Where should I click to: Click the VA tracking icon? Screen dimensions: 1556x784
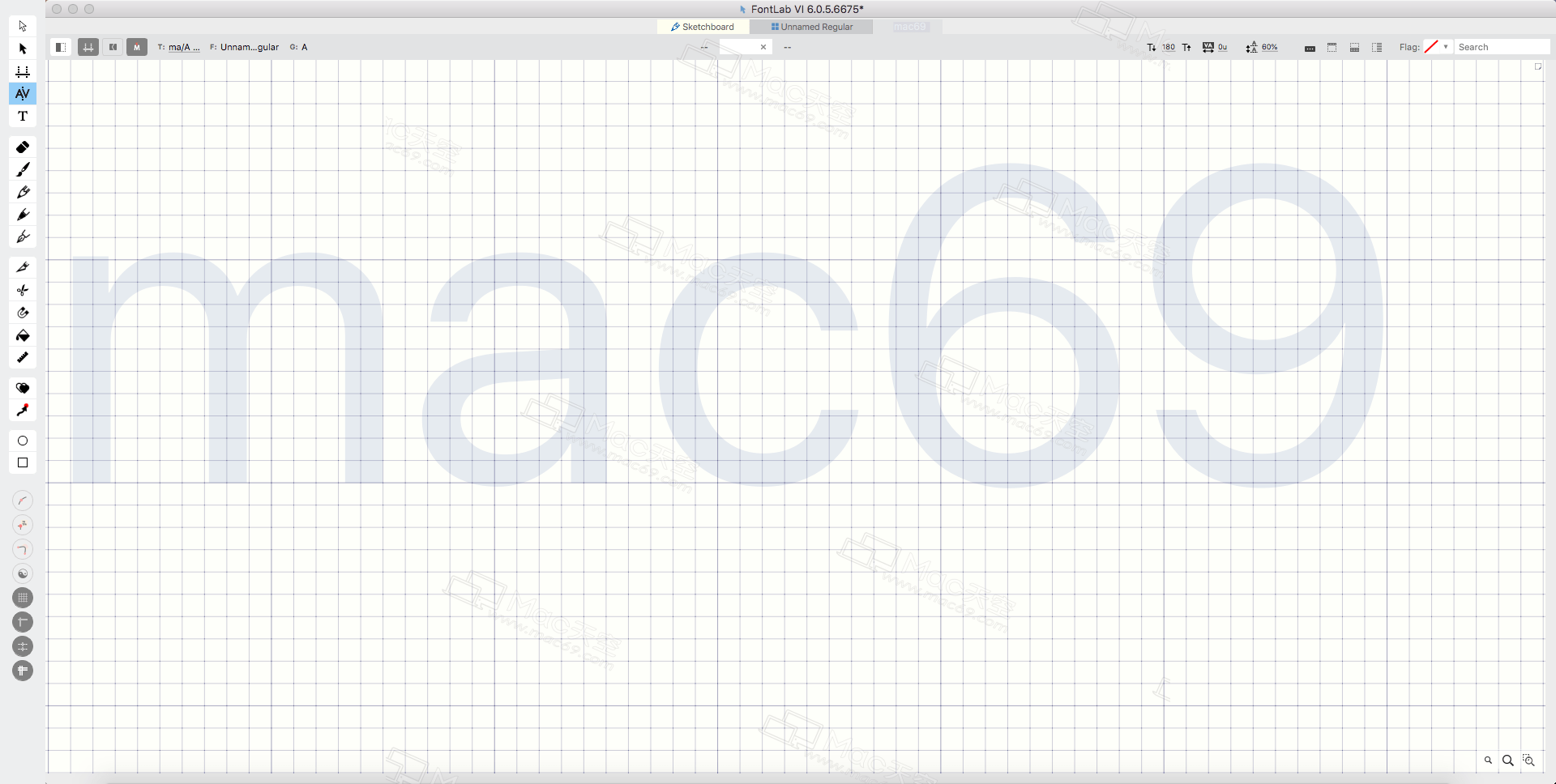[x=1208, y=47]
